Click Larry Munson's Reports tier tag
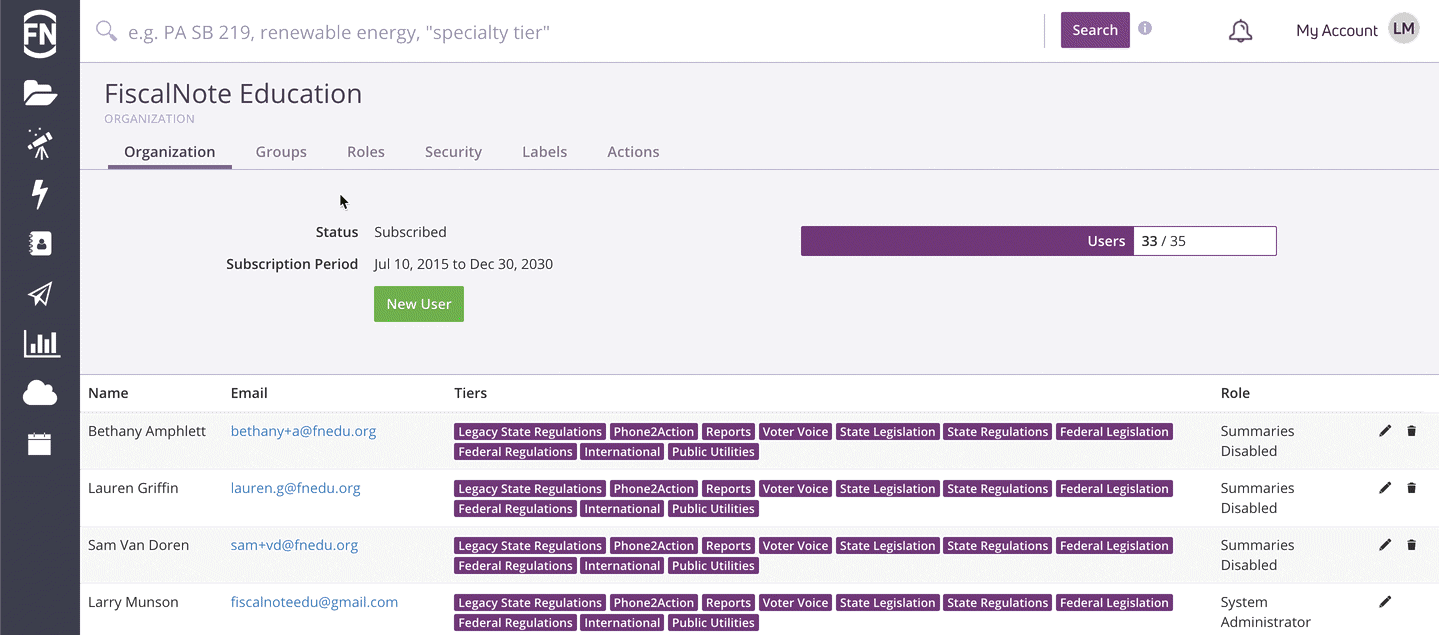This screenshot has width=1439, height=635. point(728,603)
